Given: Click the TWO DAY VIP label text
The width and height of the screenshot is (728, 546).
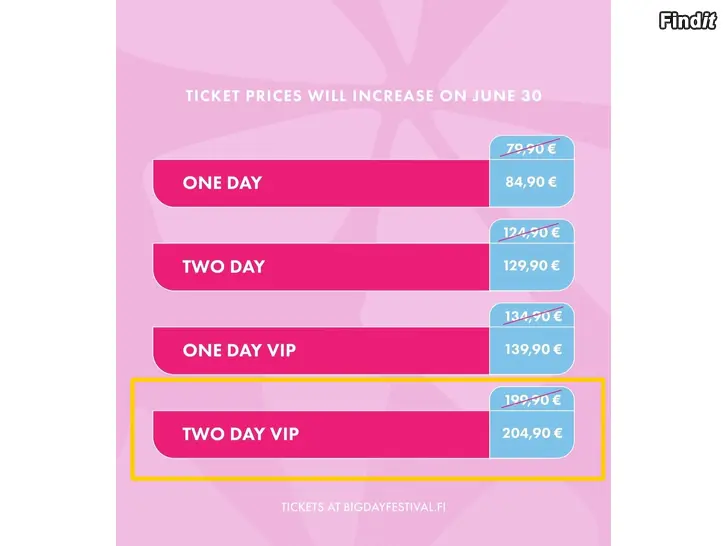Looking at the screenshot, I should 240,434.
